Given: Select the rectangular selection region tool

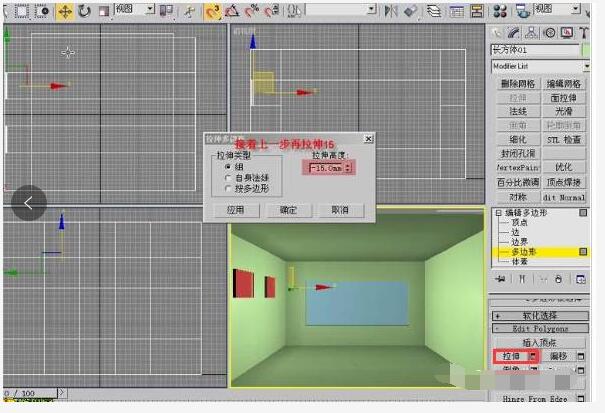Looking at the screenshot, I should [x=22, y=12].
